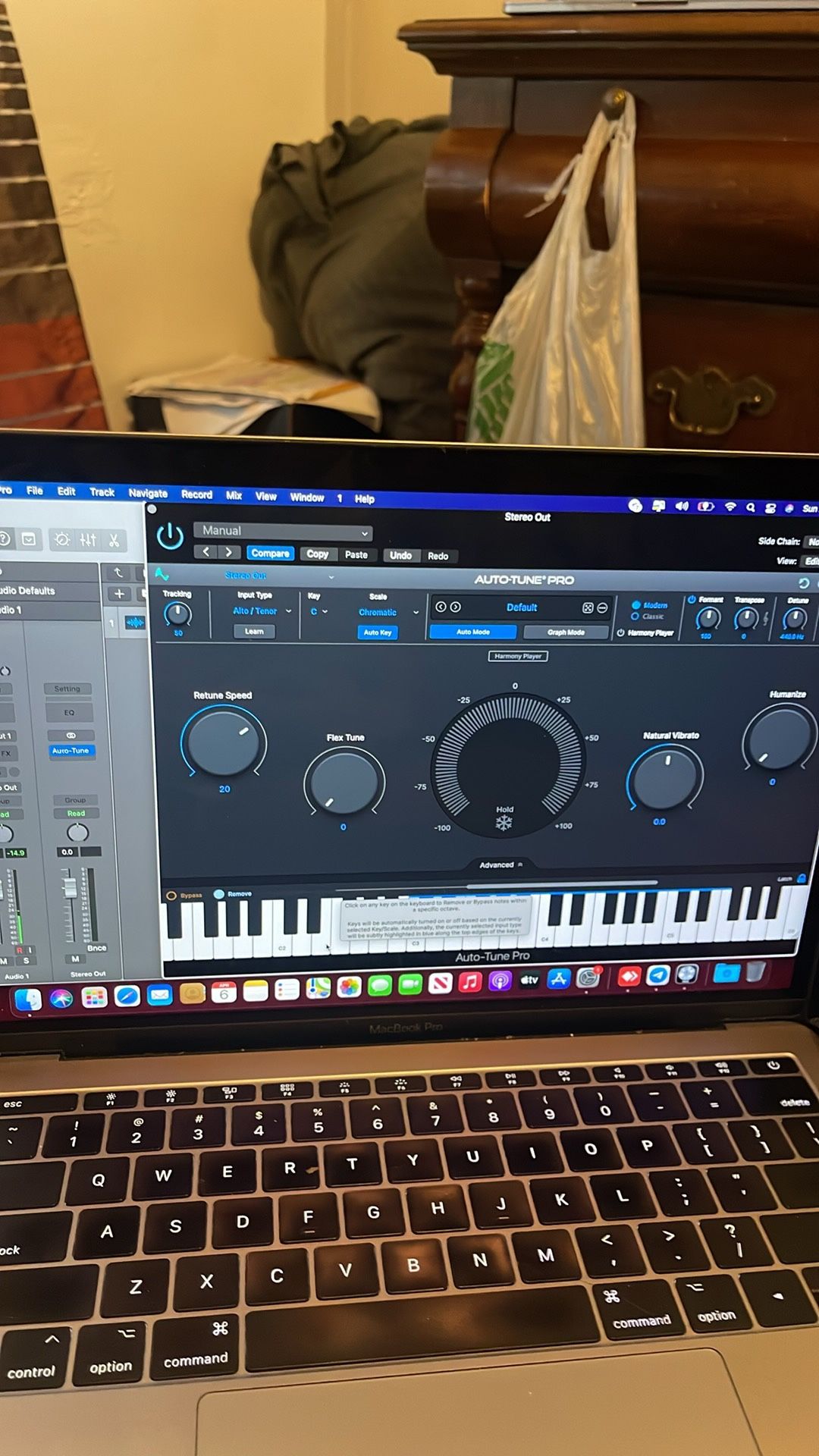
Task: Click the Quick Help question mark icon
Action: click(x=5, y=538)
